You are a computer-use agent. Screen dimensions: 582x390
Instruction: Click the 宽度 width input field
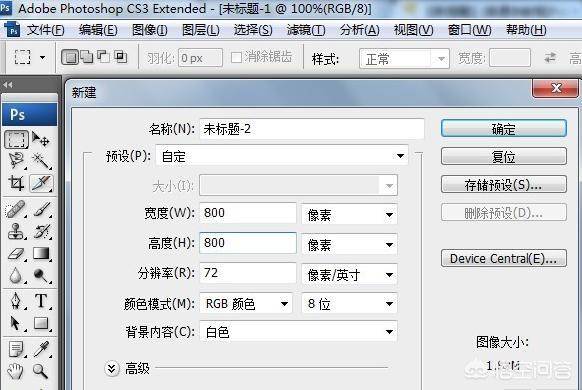(248, 213)
